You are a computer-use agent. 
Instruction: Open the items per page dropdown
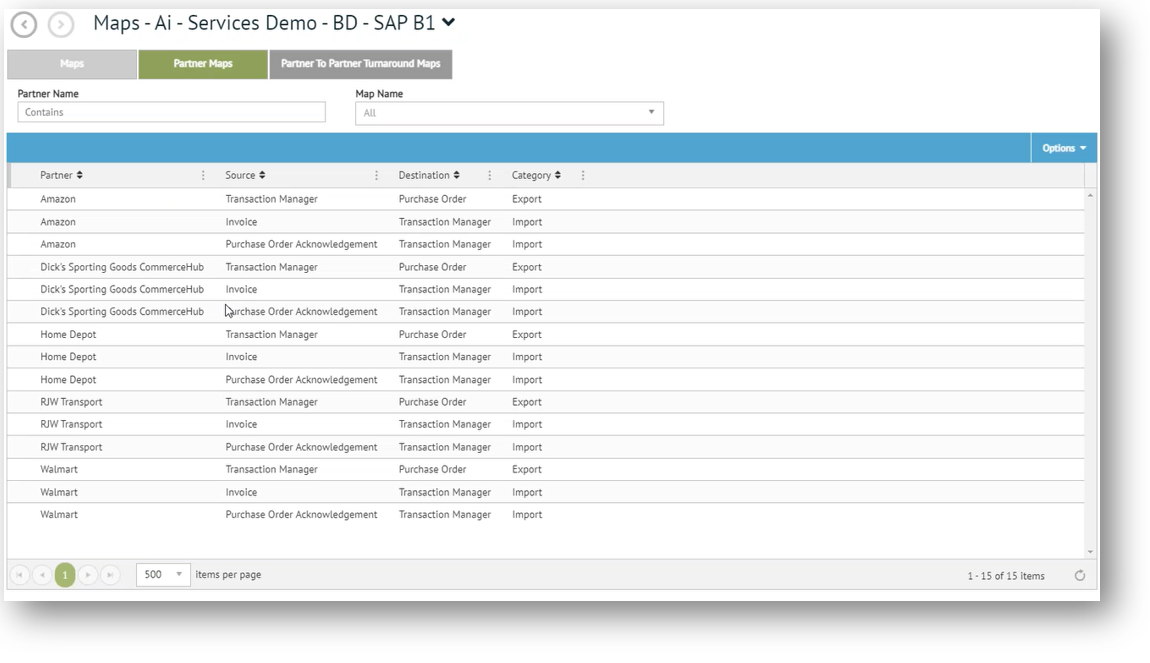point(179,575)
